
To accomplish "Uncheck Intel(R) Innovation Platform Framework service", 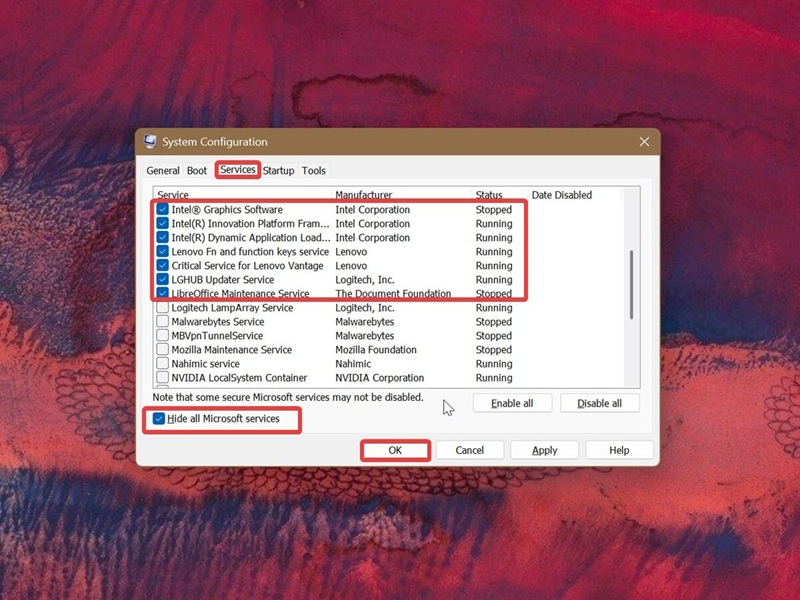I will click(162, 223).
